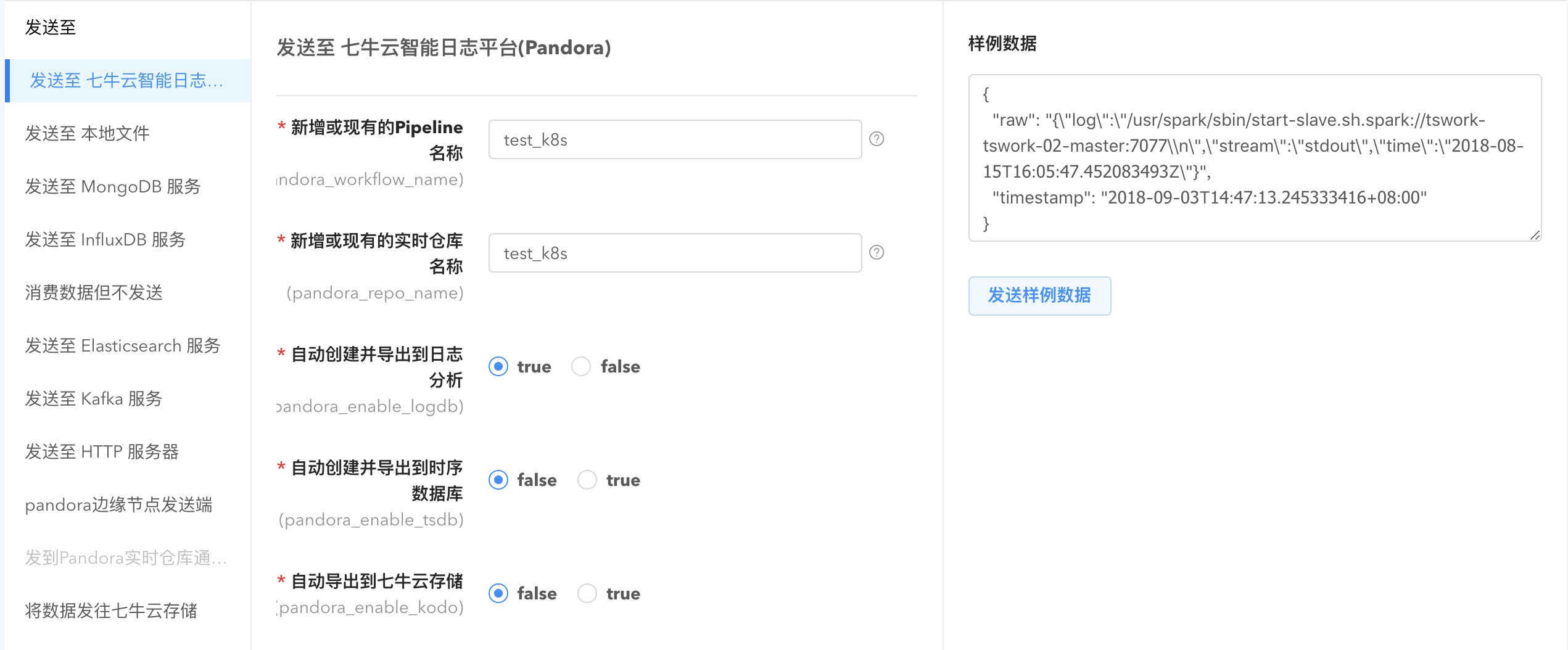Viewport: 1568px width, 650px height.
Task: Select false for pandora_enable_kodo
Action: click(x=498, y=593)
